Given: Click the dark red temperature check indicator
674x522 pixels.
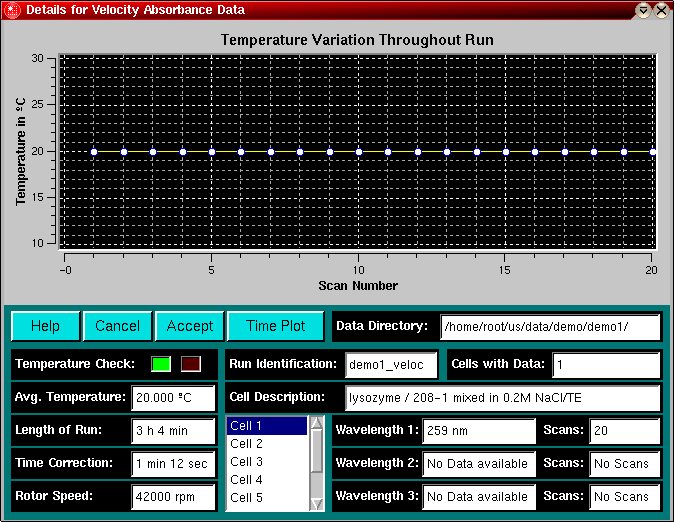Looking at the screenshot, I should [190, 364].
